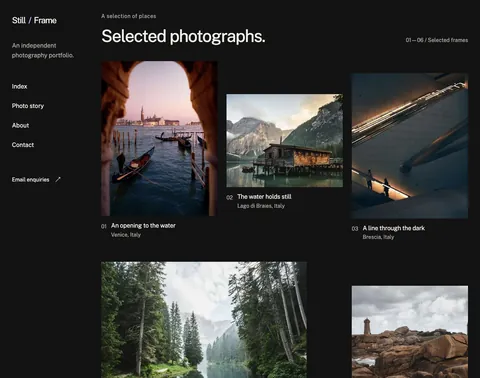Open the Lago di Braies boathouse photo
The width and height of the screenshot is (480, 378).
284,140
